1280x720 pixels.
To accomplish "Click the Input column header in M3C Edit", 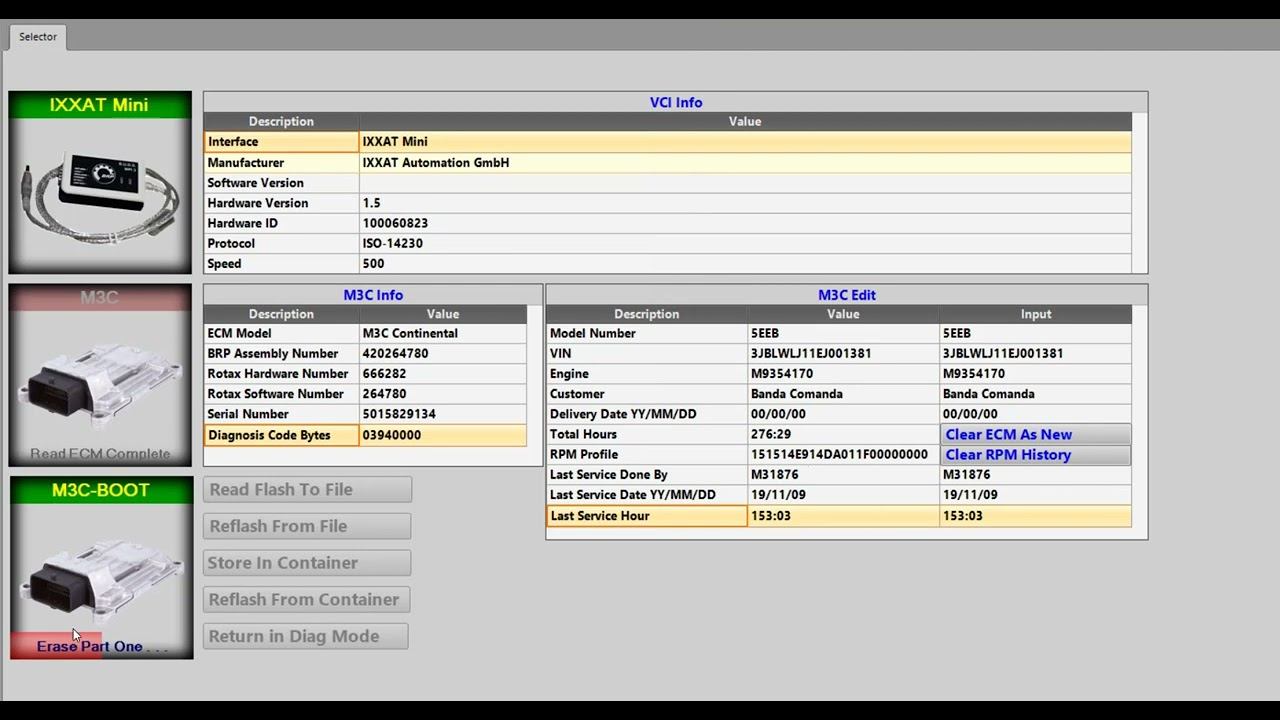I will [x=1035, y=314].
